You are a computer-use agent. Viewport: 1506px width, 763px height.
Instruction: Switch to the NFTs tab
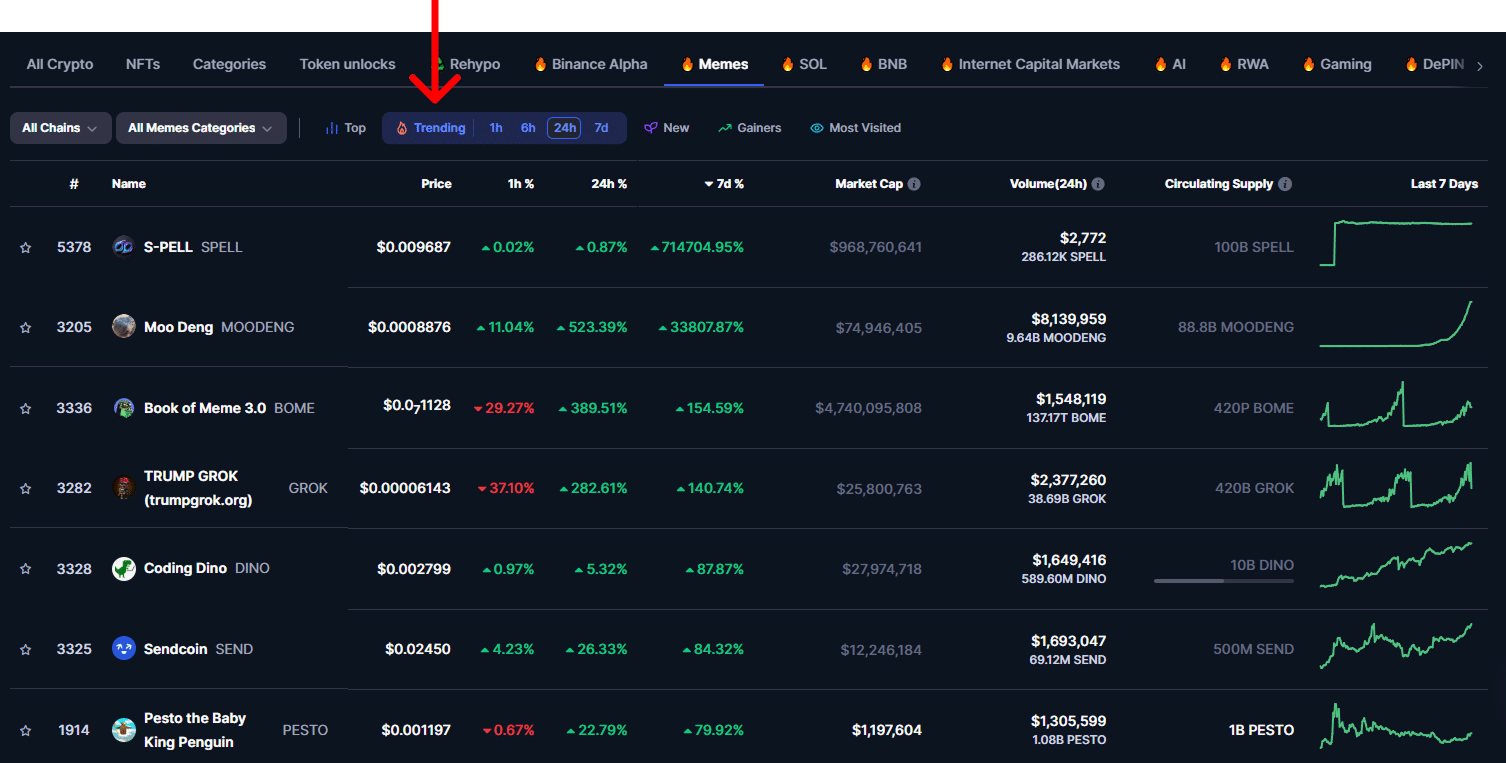143,64
